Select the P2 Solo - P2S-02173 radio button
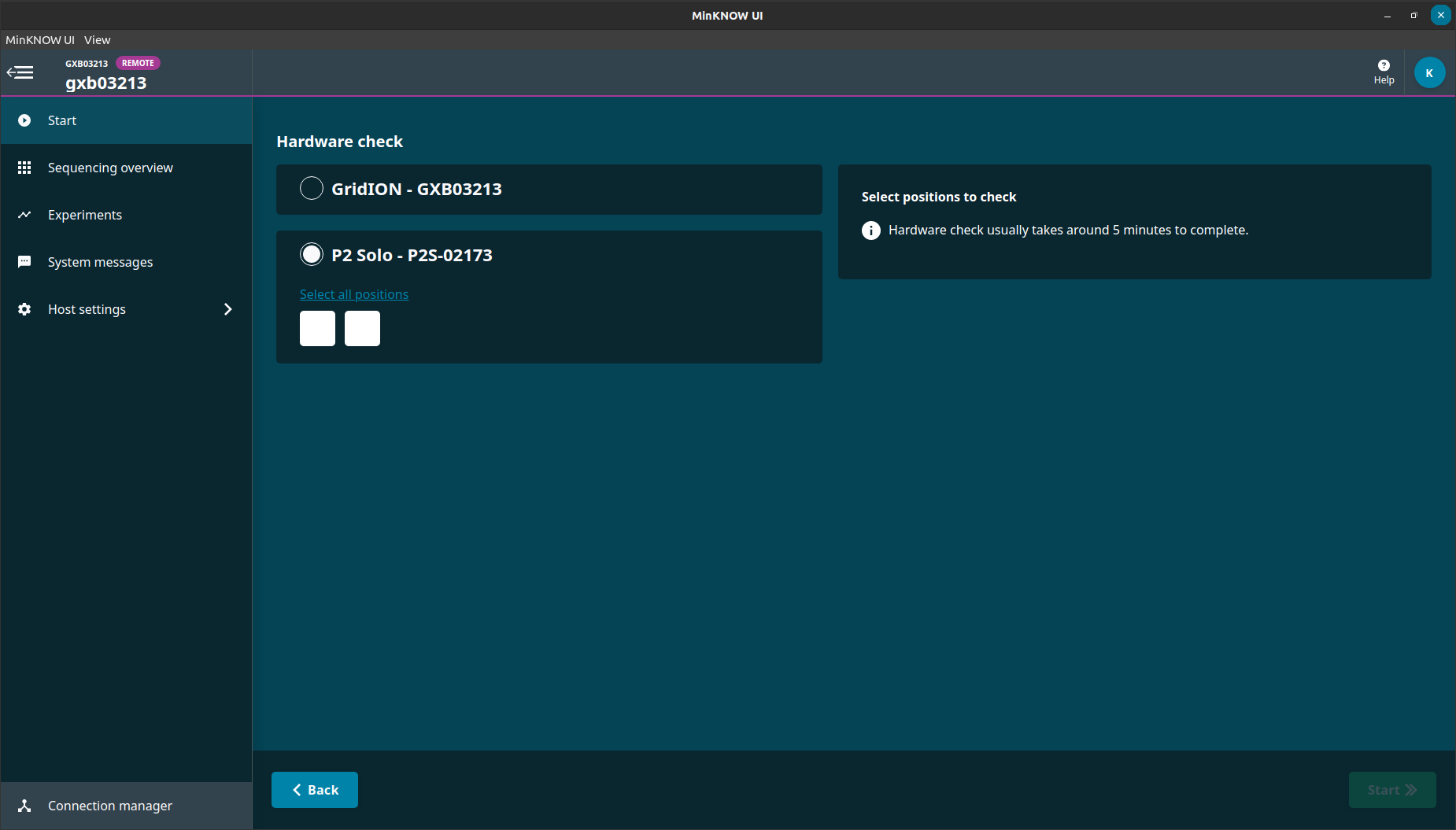1456x830 pixels. tap(312, 254)
